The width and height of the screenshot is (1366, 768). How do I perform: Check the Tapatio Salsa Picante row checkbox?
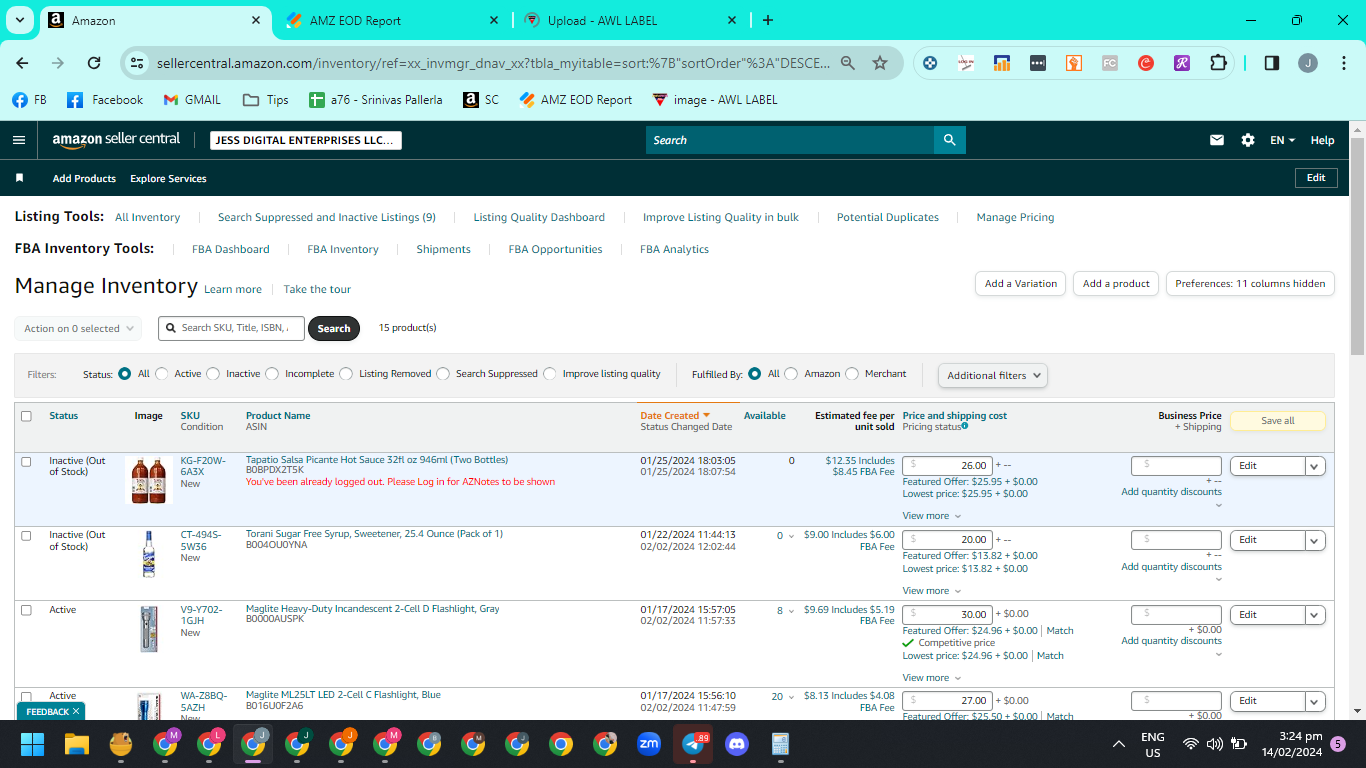pos(26,462)
